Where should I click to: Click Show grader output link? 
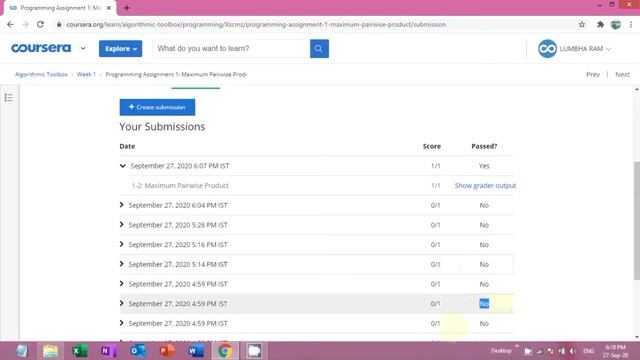point(485,185)
